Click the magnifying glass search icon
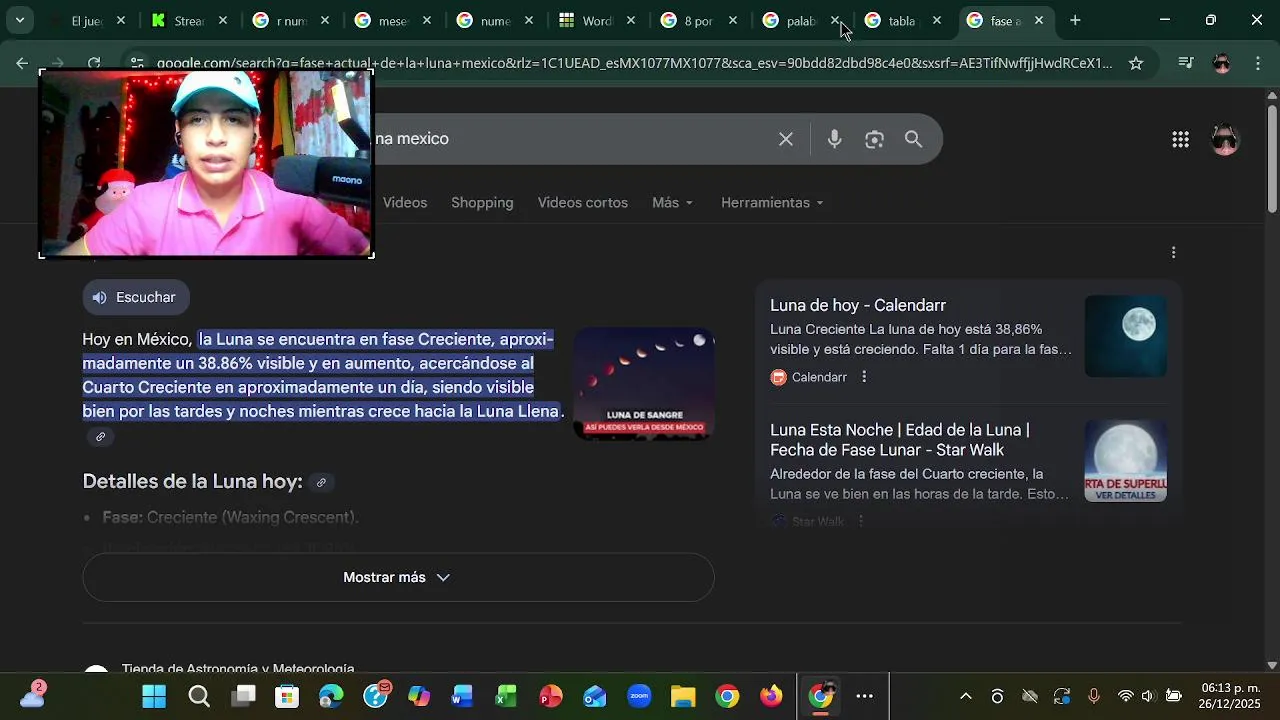 pos(913,139)
